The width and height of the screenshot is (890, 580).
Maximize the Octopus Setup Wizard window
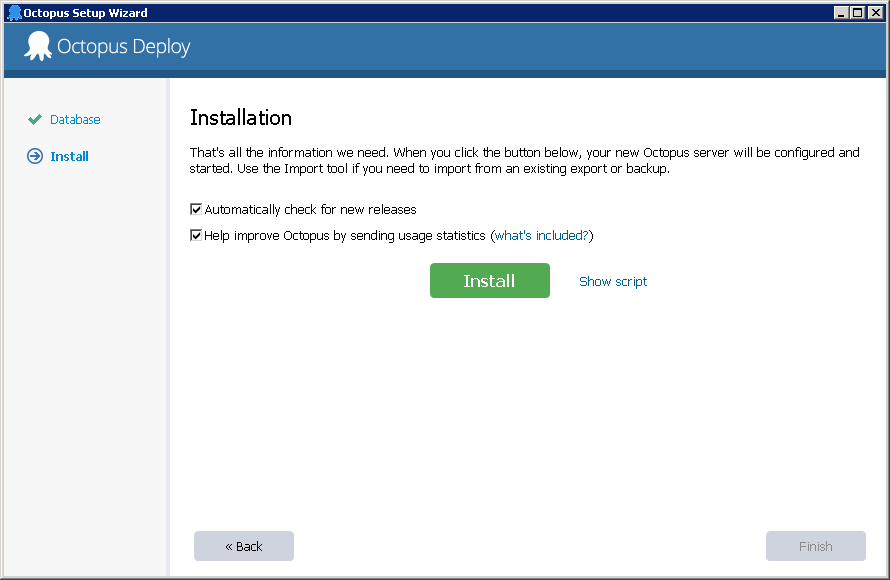(857, 13)
